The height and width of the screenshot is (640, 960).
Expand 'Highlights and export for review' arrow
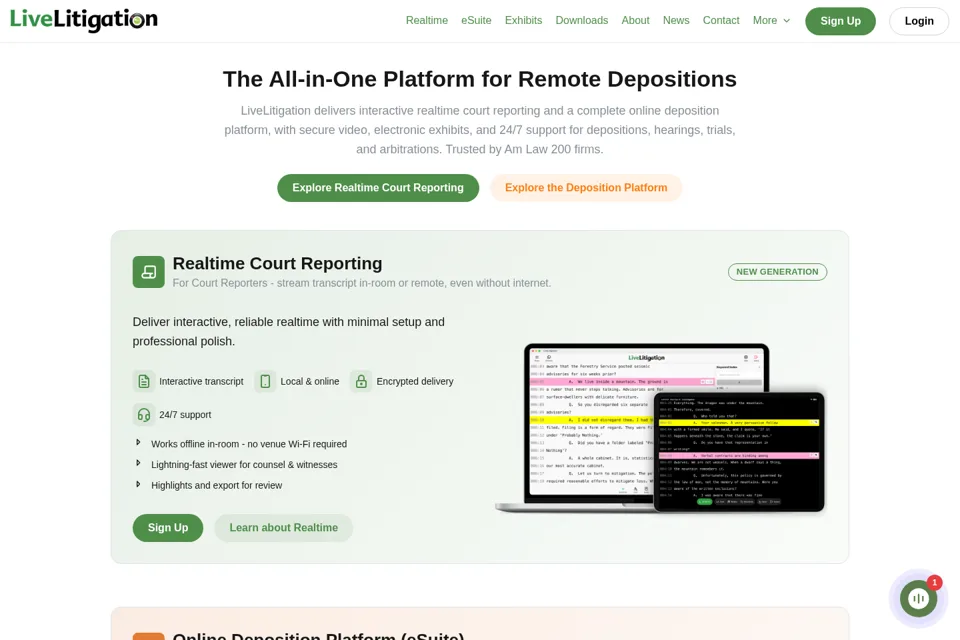pyautogui.click(x=138, y=484)
